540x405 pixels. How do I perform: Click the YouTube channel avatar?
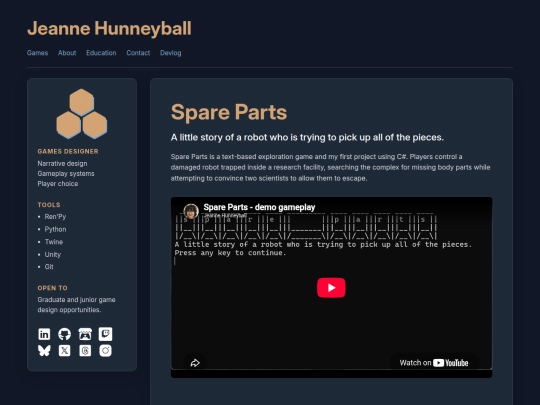191,211
